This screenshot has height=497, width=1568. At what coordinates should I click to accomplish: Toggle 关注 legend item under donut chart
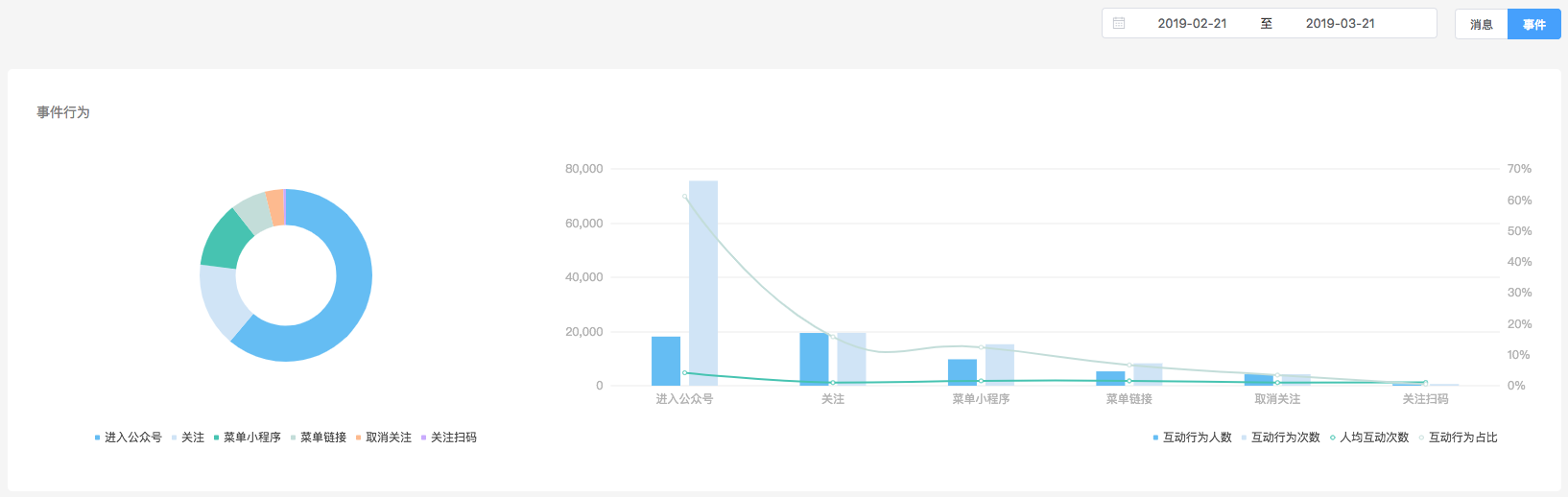(192, 438)
